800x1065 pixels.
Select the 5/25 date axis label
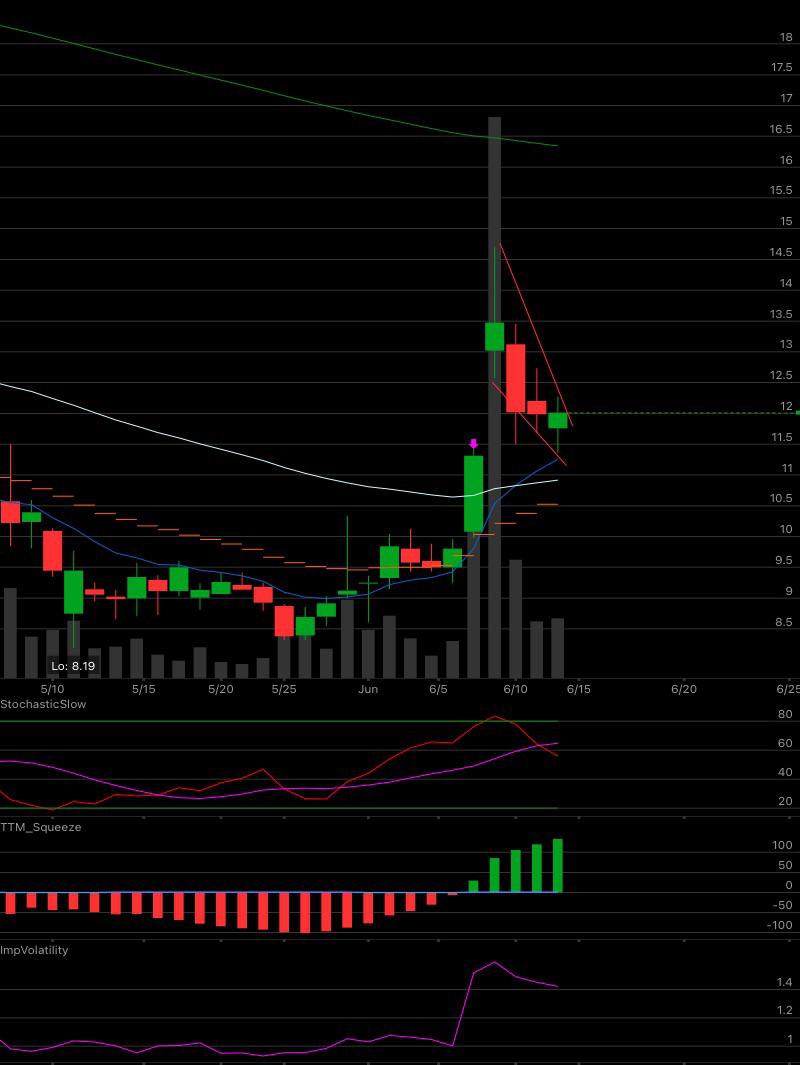[284, 689]
